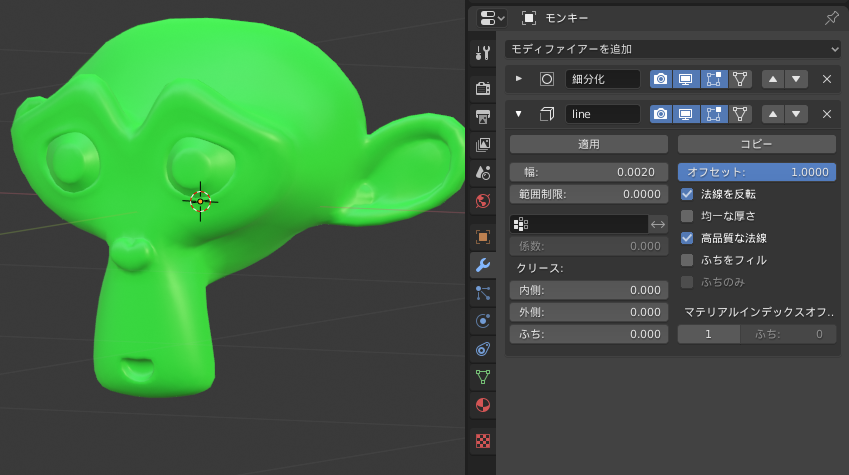Expand the 細分化 modifier panel
The image size is (849, 475).
pos(519,79)
